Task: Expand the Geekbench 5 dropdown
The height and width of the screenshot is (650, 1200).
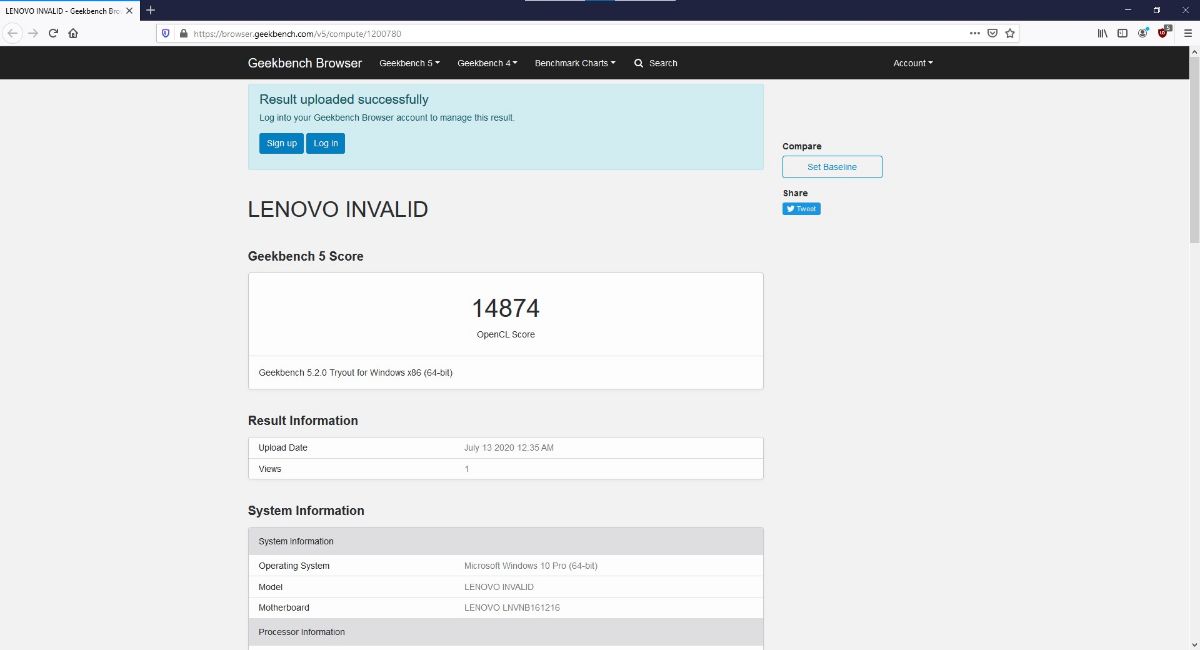Action: point(409,63)
